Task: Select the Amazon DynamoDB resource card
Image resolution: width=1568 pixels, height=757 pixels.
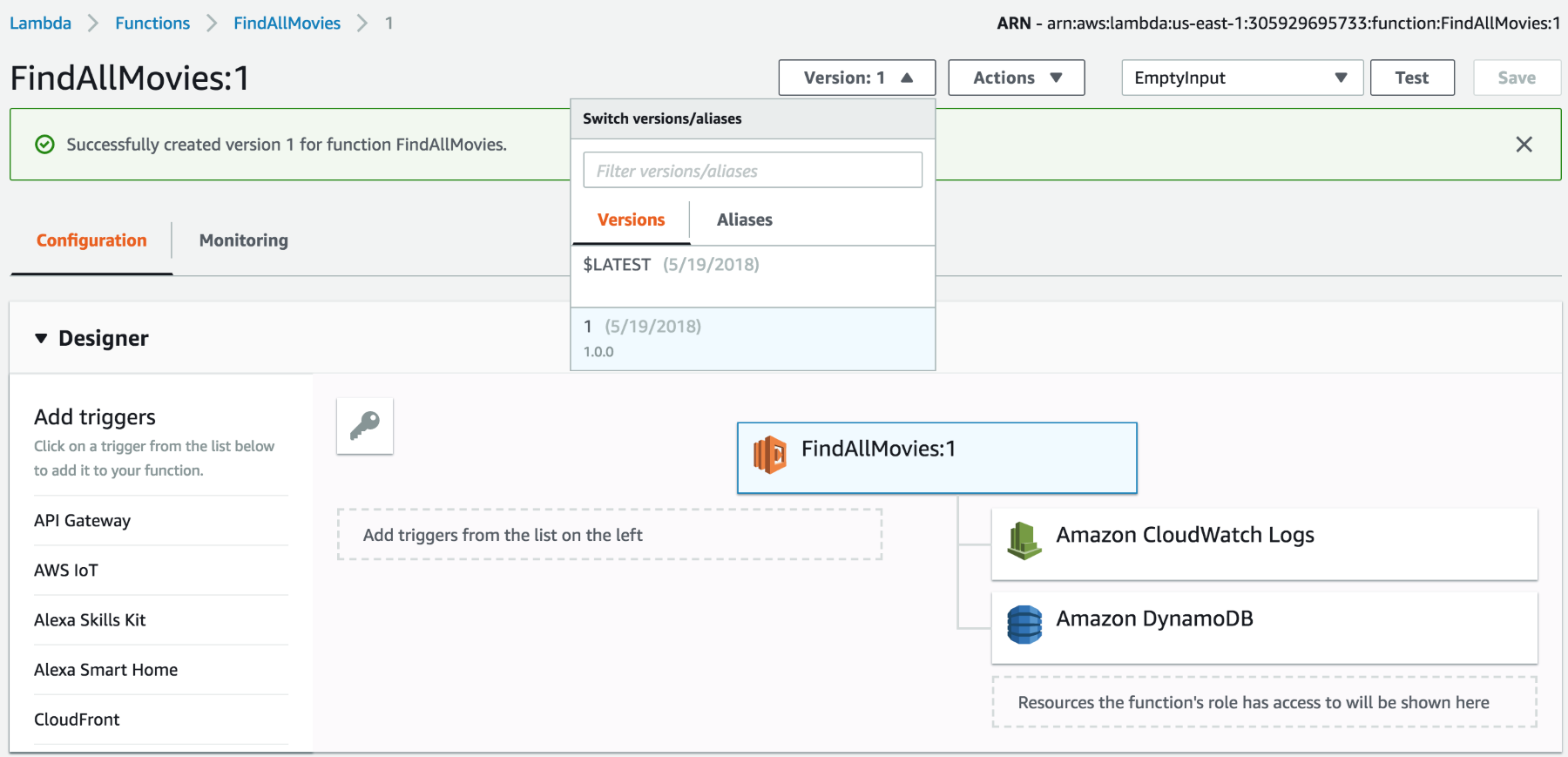Action: 1265,628
